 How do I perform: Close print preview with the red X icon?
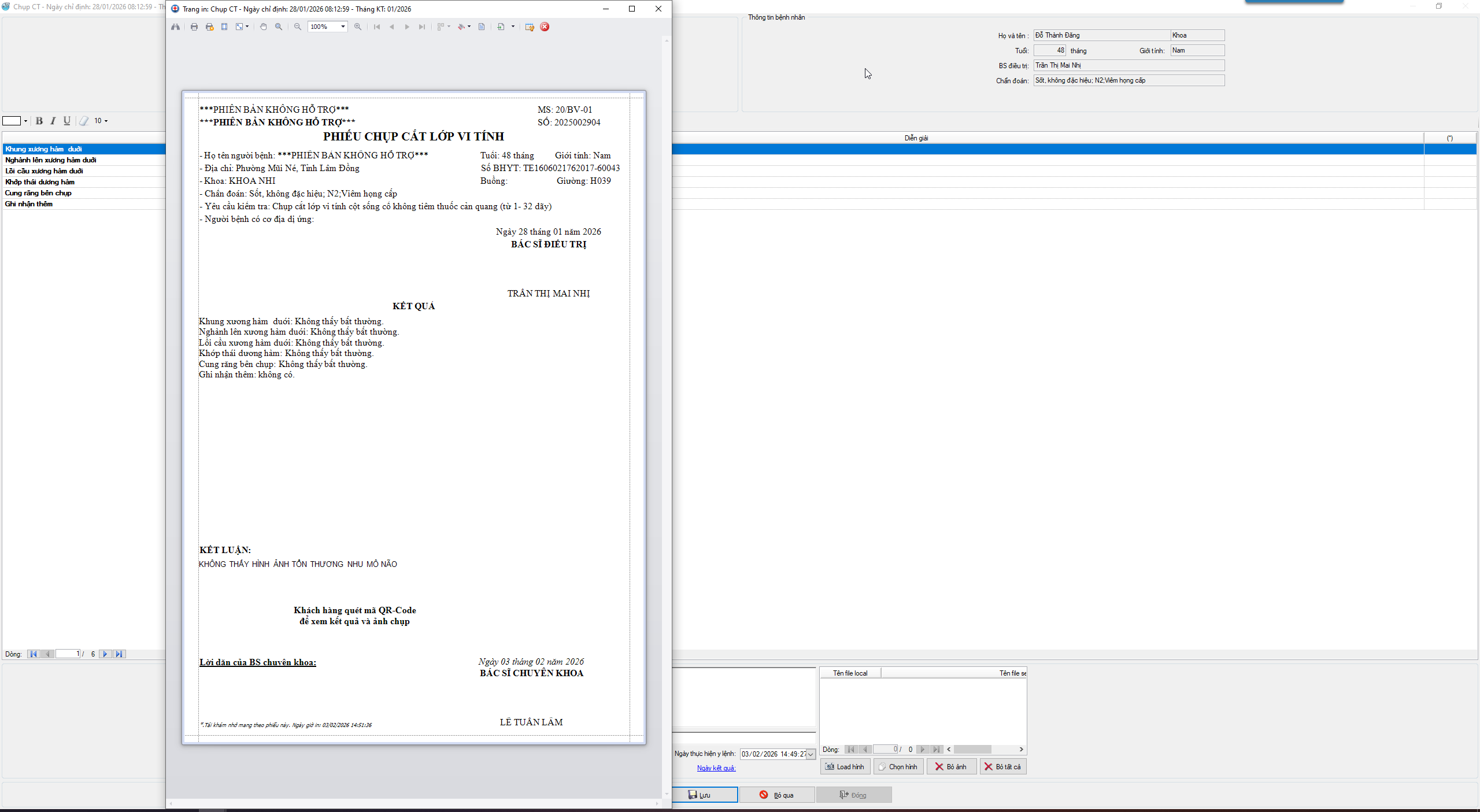click(545, 27)
